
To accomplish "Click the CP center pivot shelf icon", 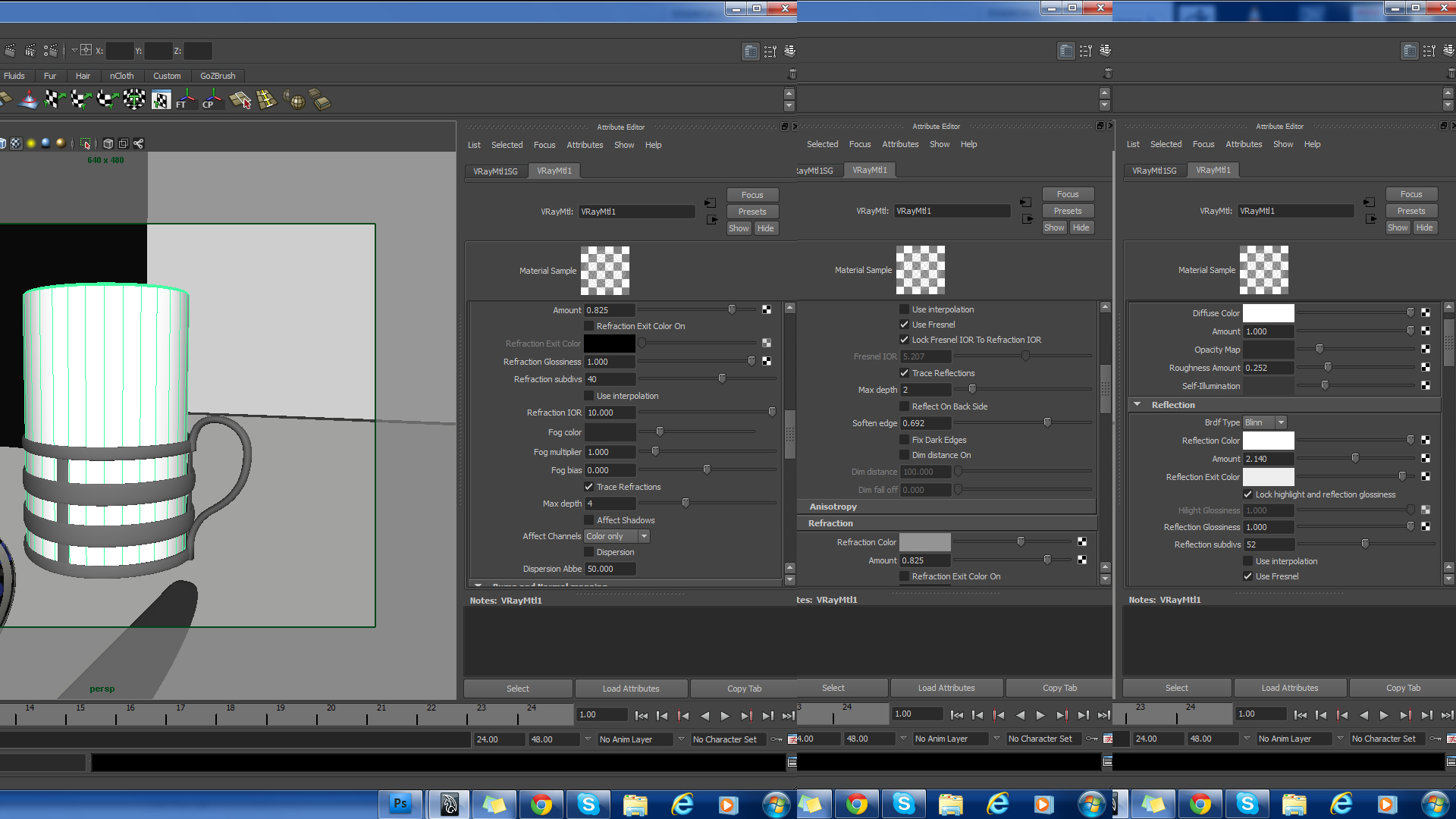I will click(212, 99).
